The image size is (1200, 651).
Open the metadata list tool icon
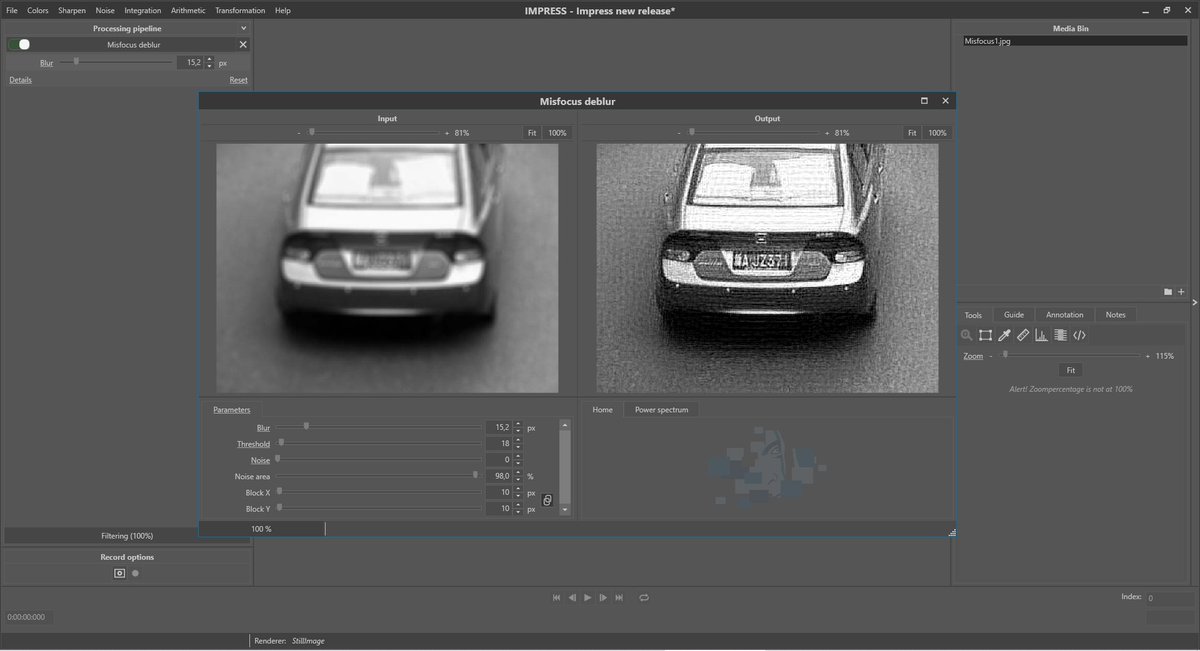click(x=1060, y=335)
